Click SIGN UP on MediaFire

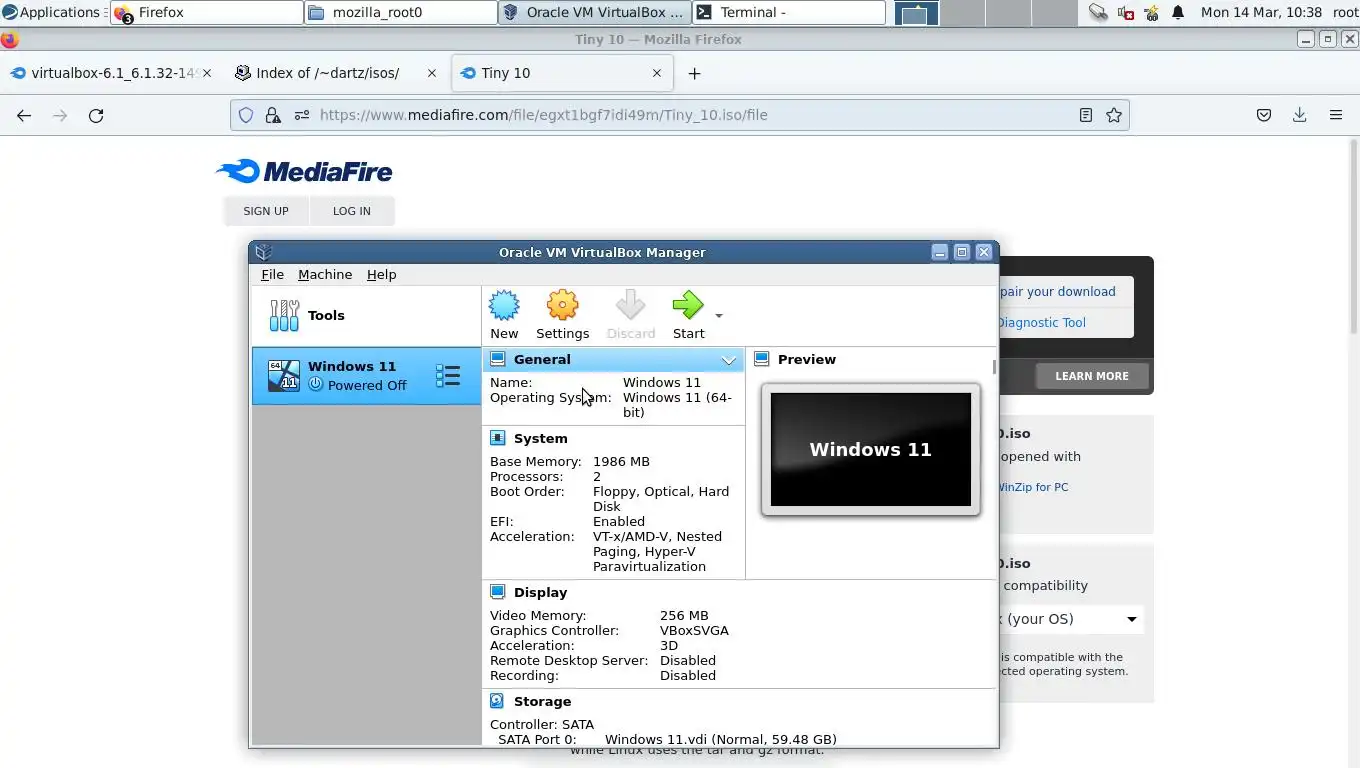tap(266, 211)
